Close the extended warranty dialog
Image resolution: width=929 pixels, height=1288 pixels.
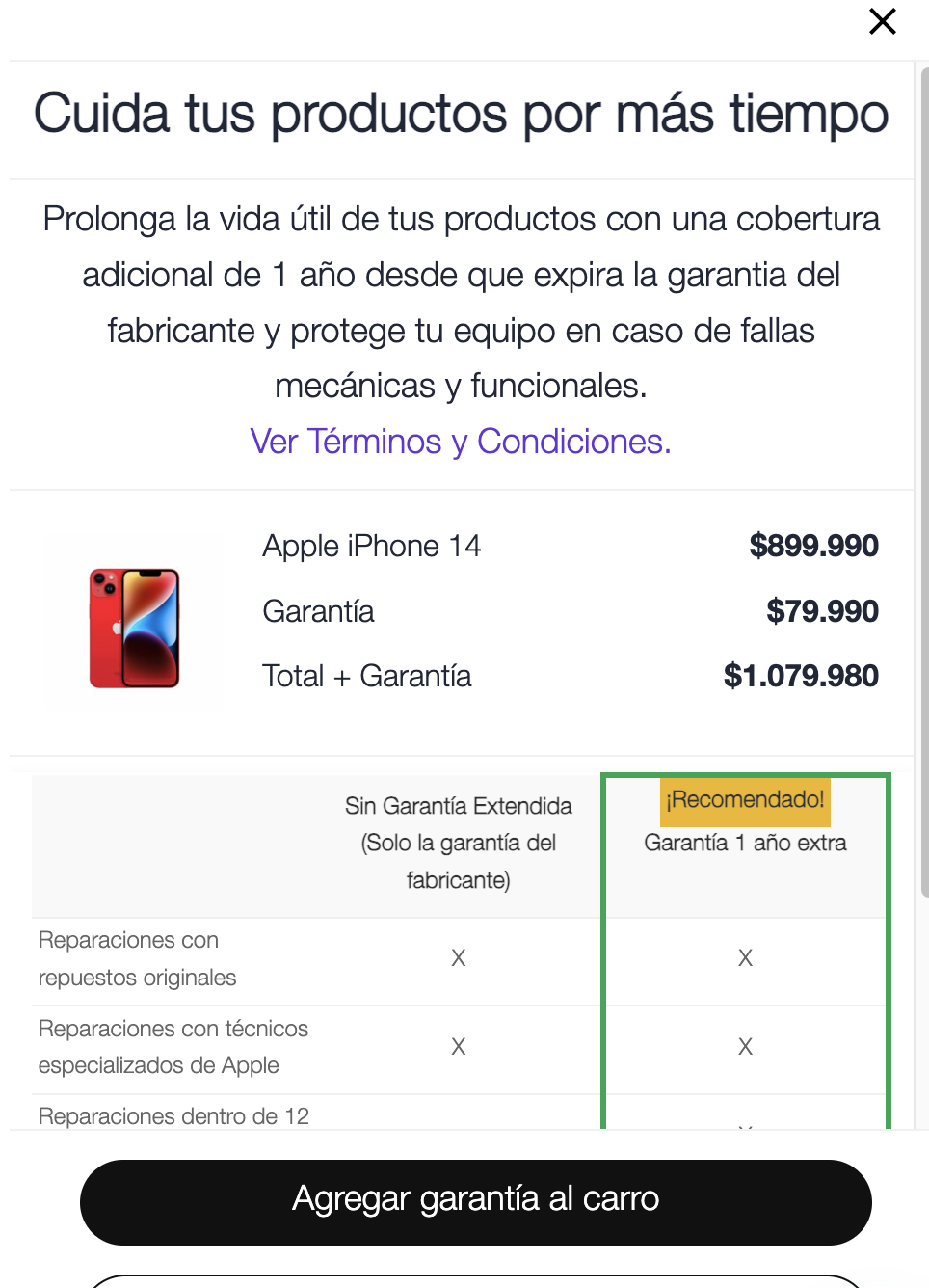[x=882, y=21]
